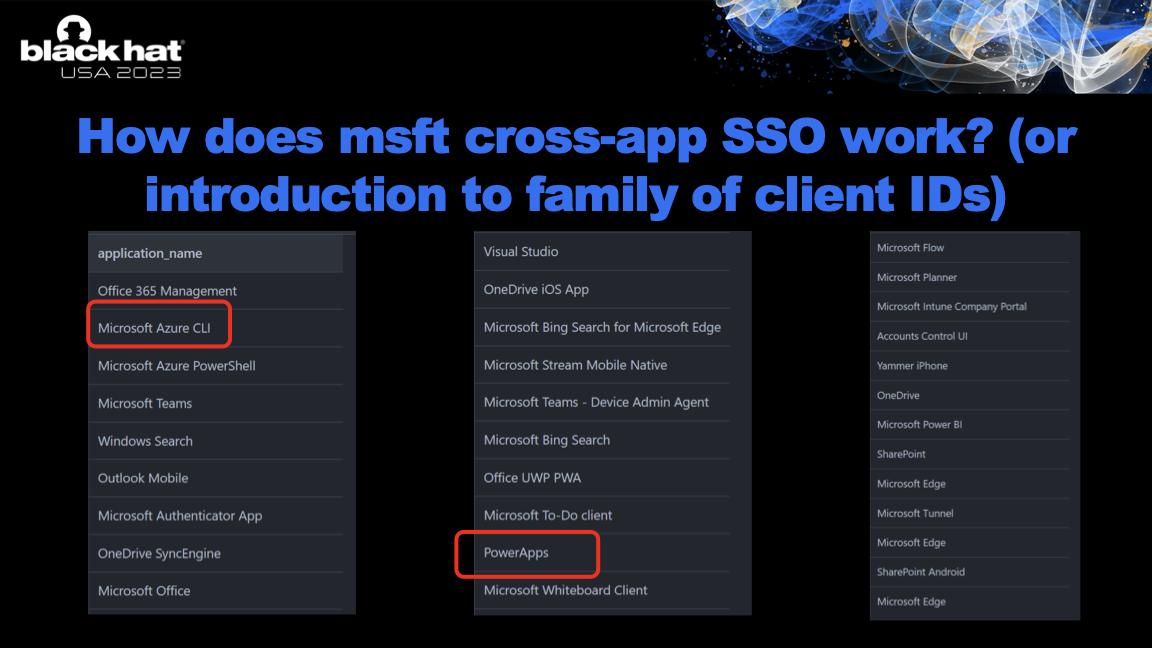Select the plain OneDrive row
This screenshot has width=1152, height=648.
pyautogui.click(x=971, y=395)
